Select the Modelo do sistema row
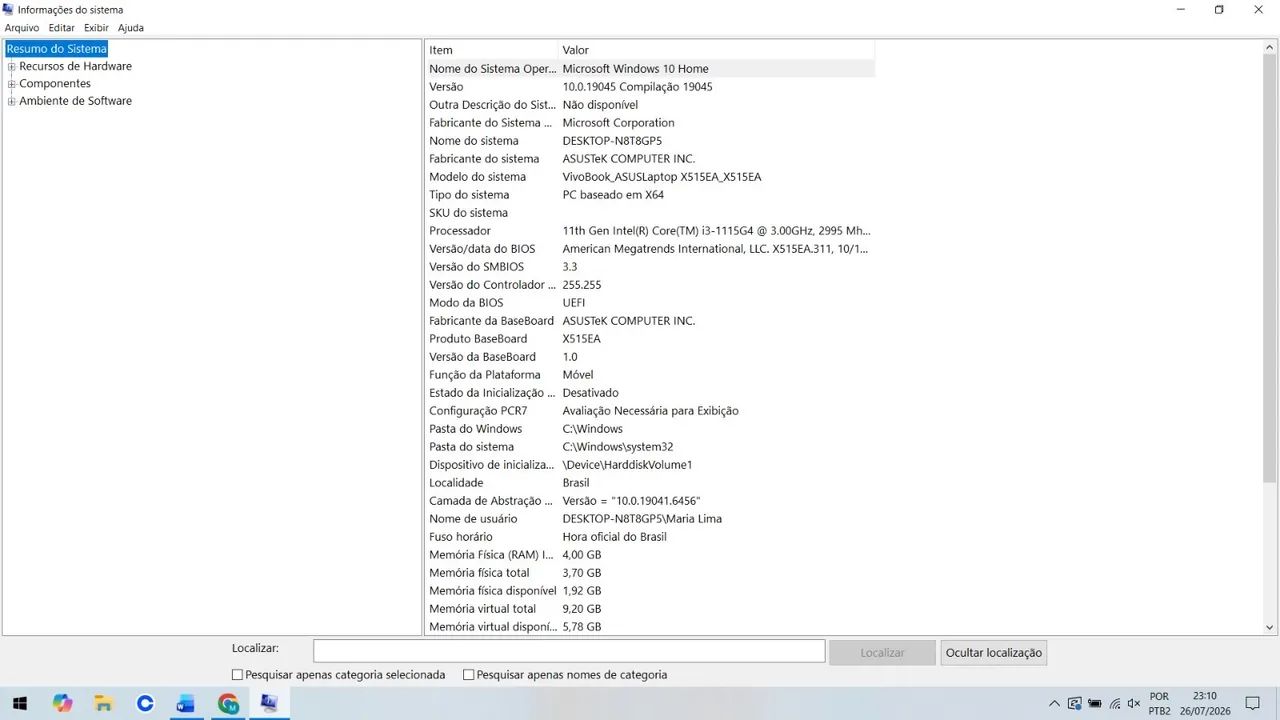The width and height of the screenshot is (1280, 720). pyautogui.click(x=650, y=177)
